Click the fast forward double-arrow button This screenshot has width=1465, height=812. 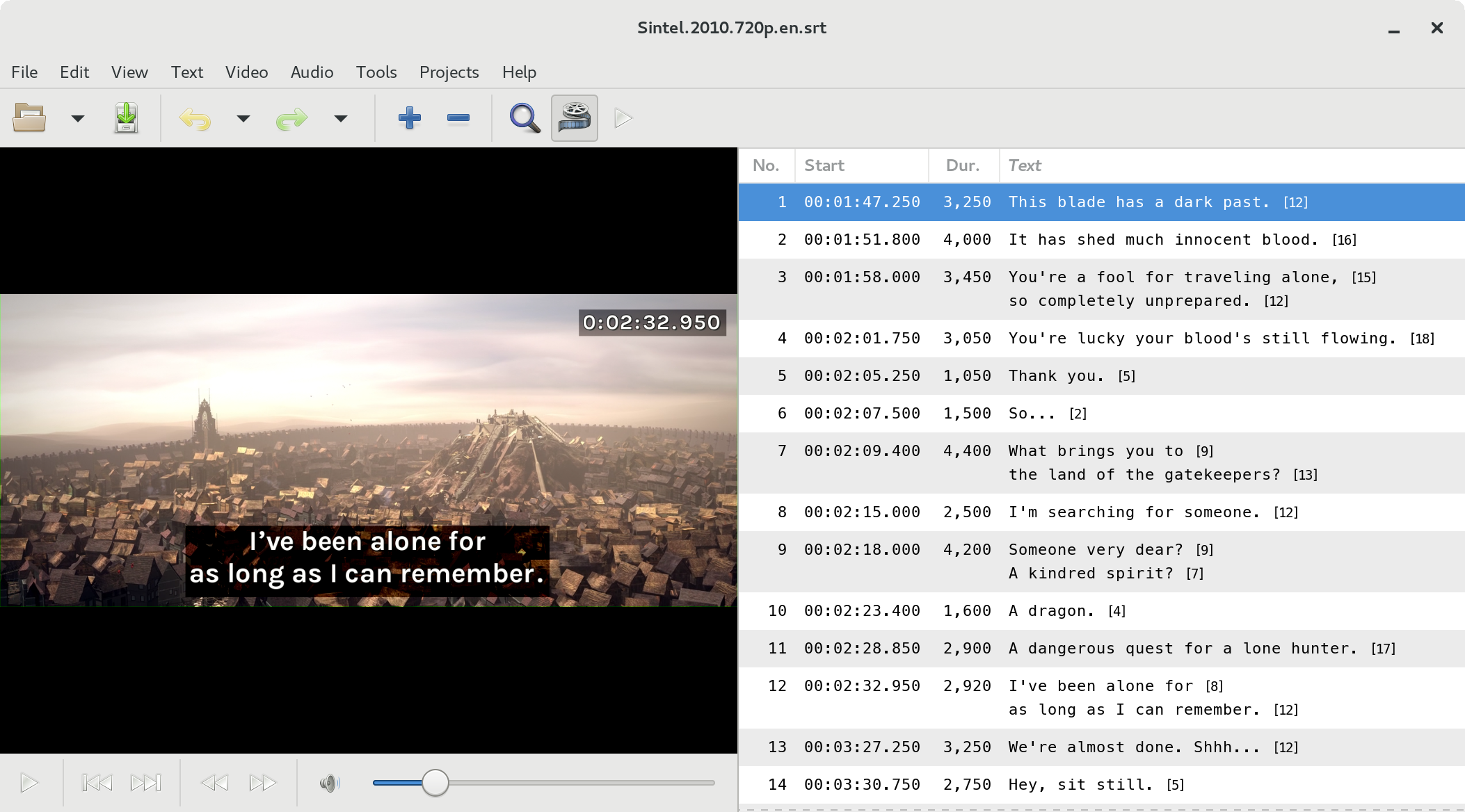[262, 783]
